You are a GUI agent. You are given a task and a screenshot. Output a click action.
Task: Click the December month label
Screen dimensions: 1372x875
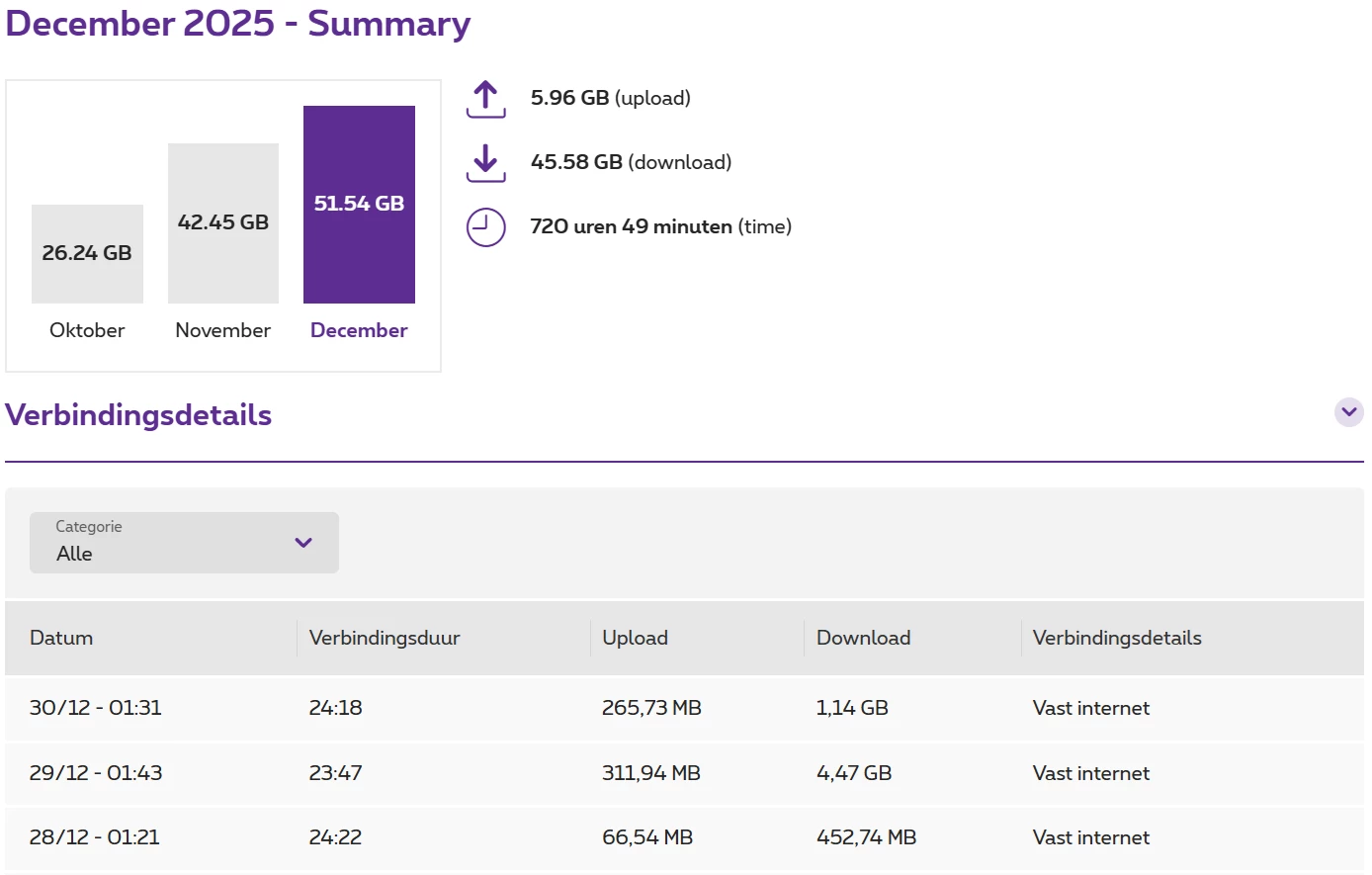tap(359, 330)
